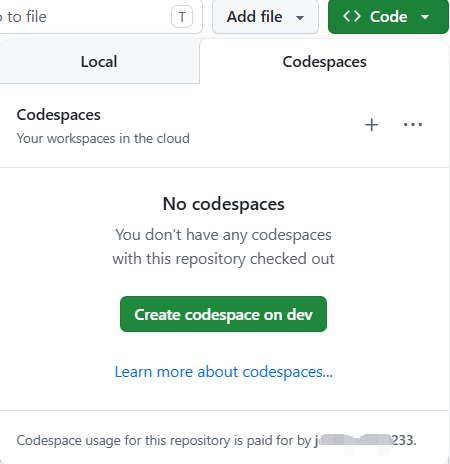450x464 pixels.
Task: Click the plus icon to create codespace
Action: coord(371,125)
